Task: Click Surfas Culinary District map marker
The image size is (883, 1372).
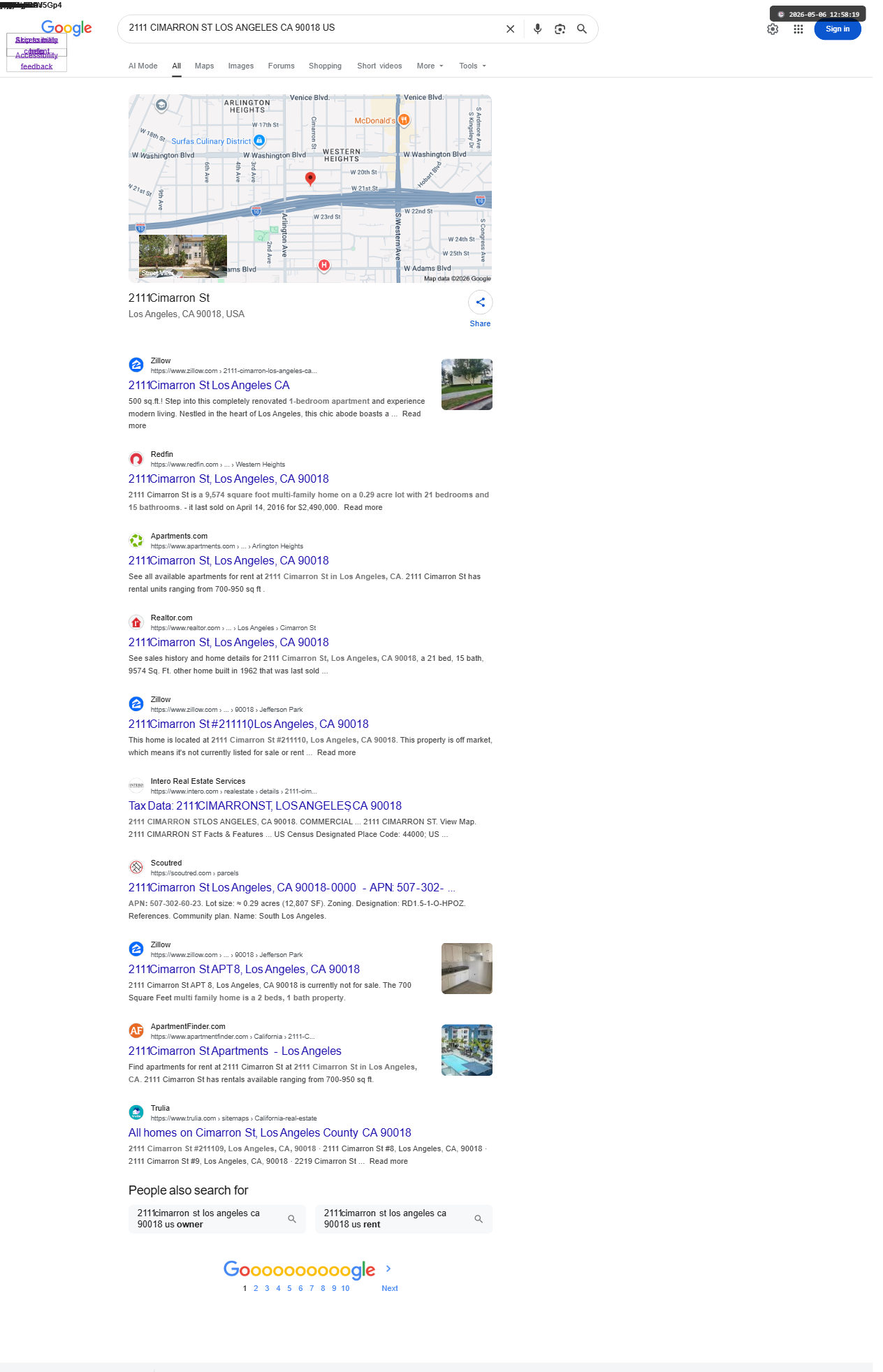Action: click(x=259, y=140)
